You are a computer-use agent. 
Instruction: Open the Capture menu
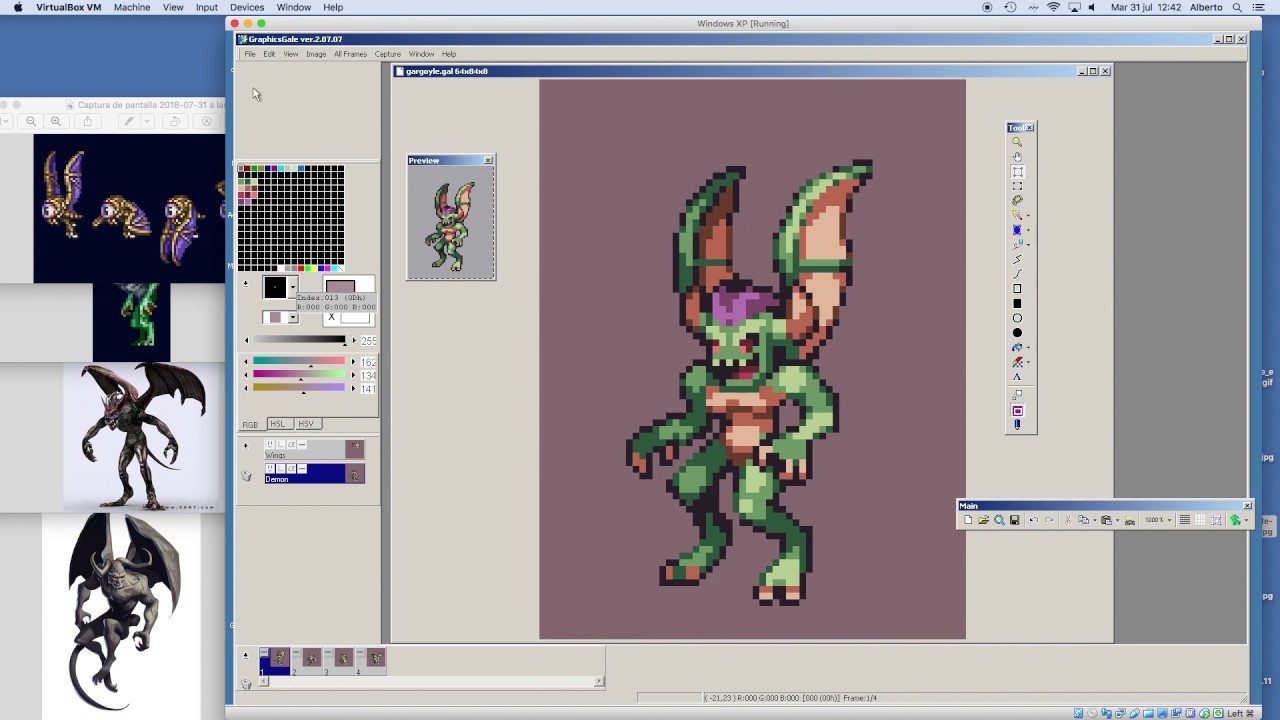[388, 54]
